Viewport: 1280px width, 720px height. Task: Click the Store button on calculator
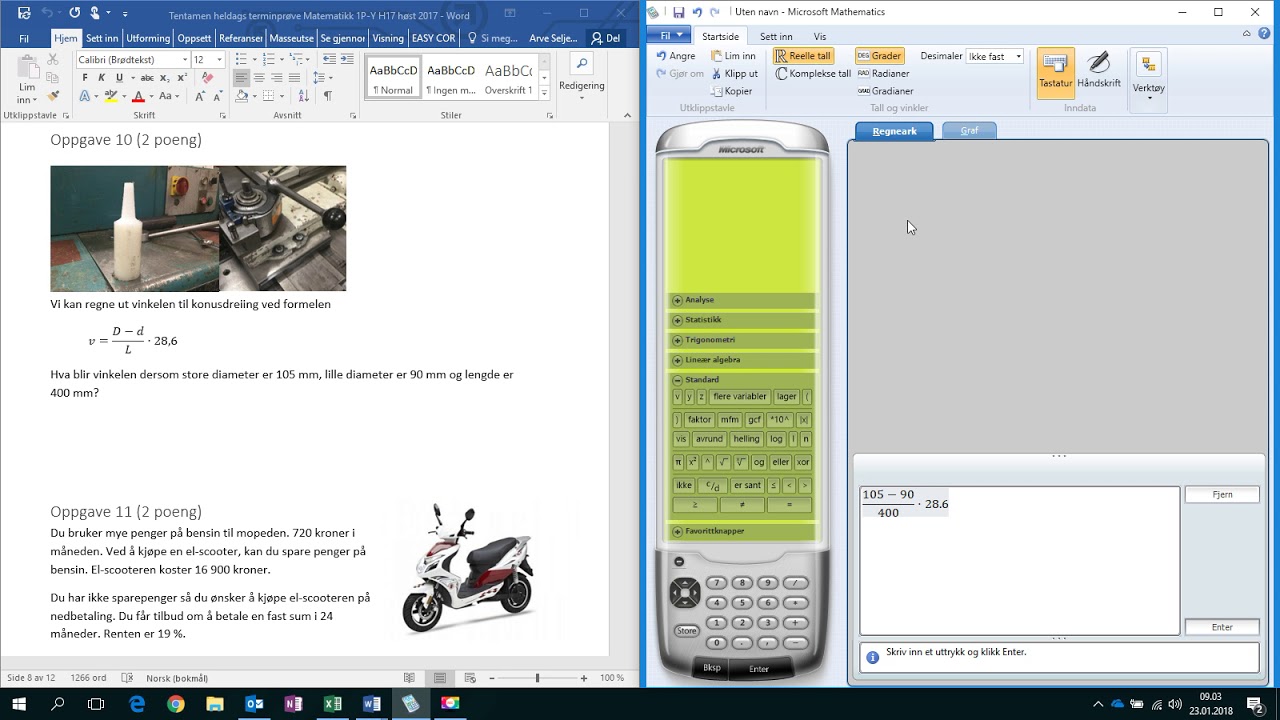pyautogui.click(x=686, y=631)
